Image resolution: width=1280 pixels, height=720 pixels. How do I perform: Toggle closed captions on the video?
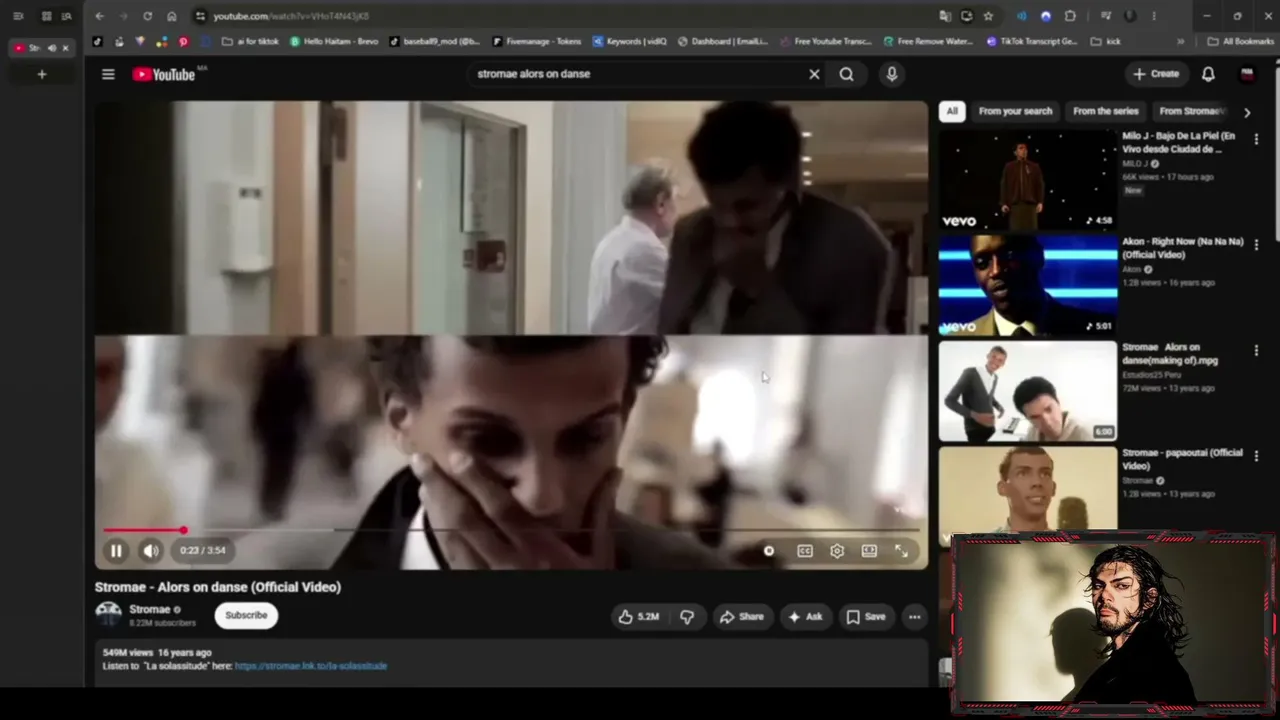coord(805,551)
